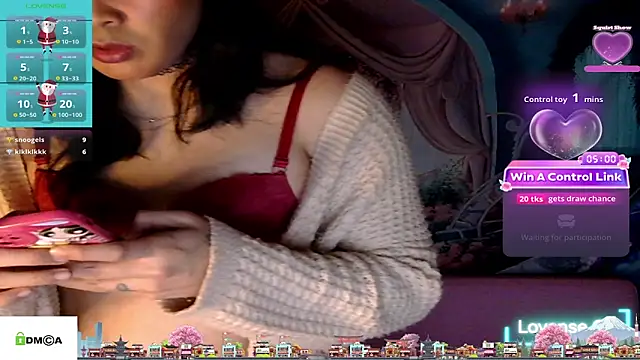Click the 20 tks draw chance label

click(x=567, y=199)
